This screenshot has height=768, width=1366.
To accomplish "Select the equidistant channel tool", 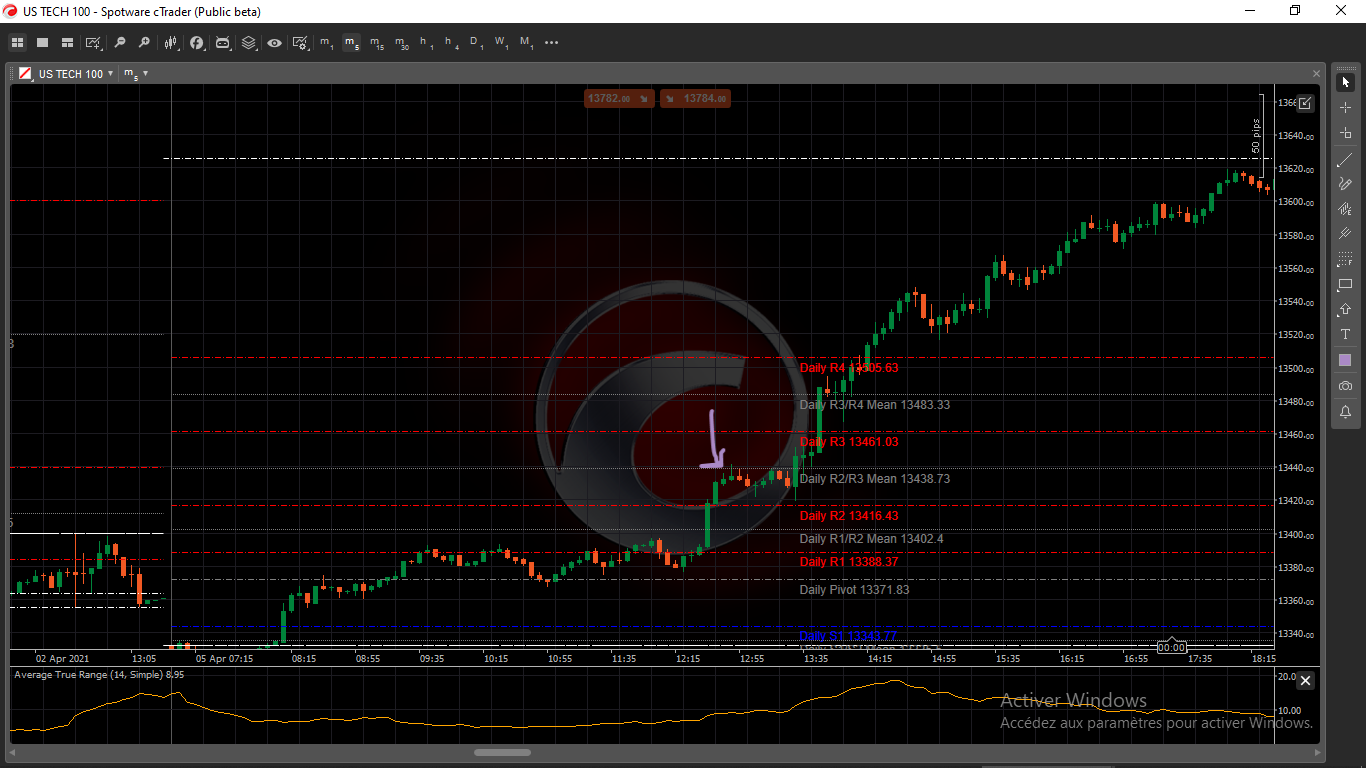I will tap(1345, 209).
